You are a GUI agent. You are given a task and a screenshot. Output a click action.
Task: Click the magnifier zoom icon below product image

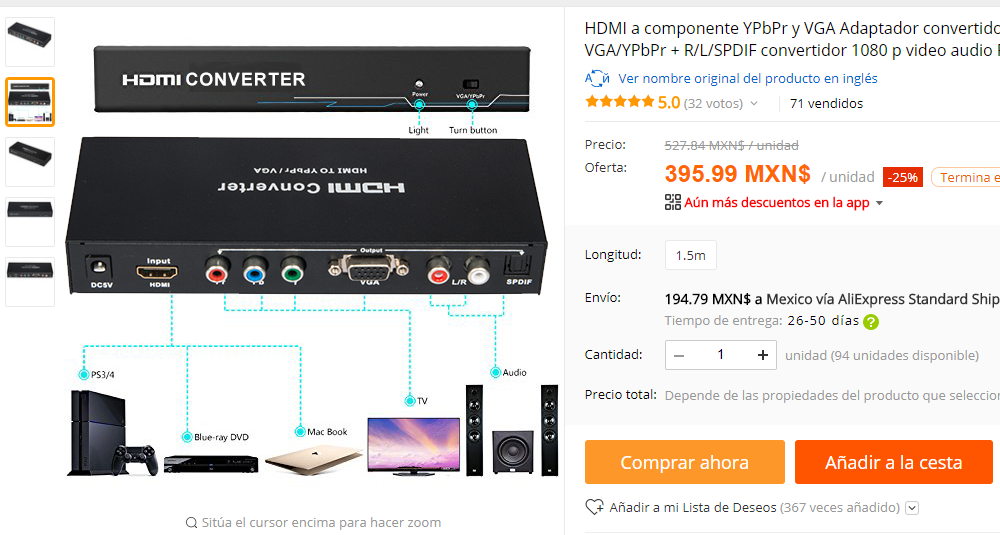[x=191, y=523]
